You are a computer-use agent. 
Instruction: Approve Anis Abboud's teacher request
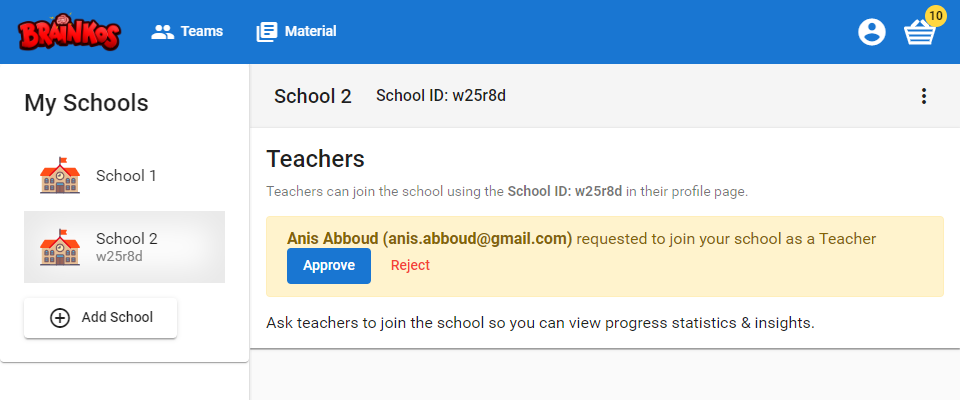coord(329,266)
